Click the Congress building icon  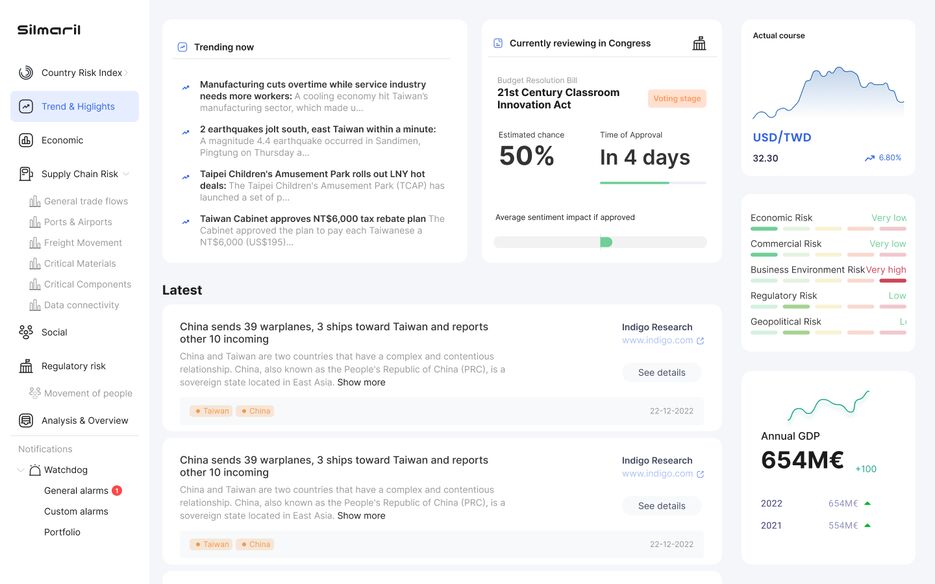point(699,43)
